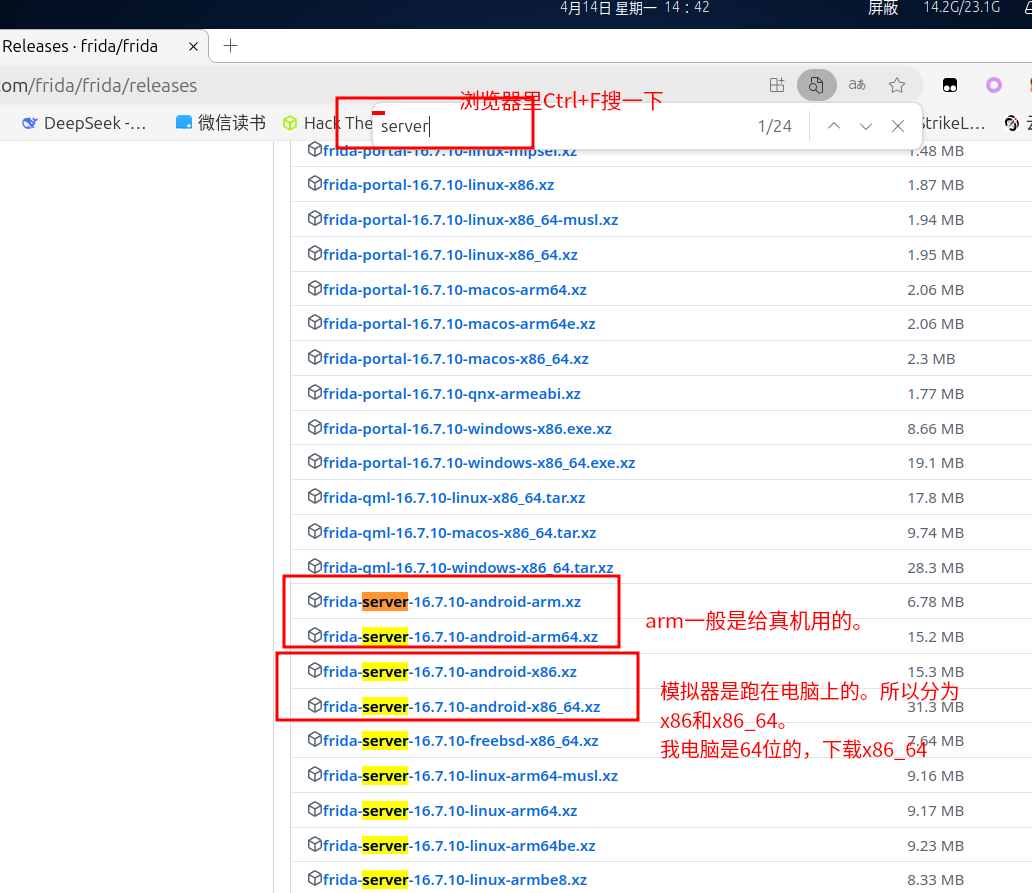The image size is (1032, 893).
Task: Click the black square extension icon
Action: (x=951, y=85)
